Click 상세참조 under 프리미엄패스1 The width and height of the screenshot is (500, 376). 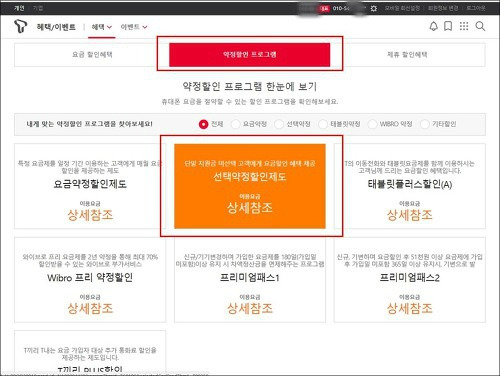pos(250,308)
